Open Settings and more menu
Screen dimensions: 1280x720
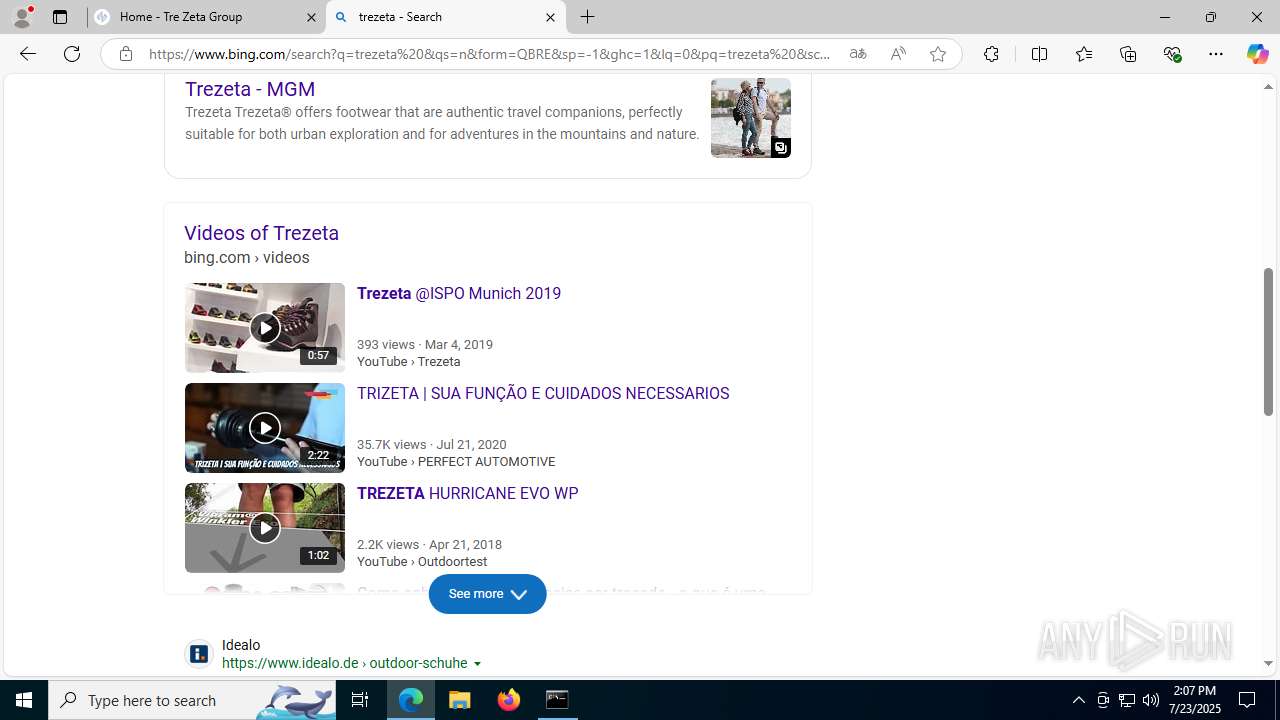[1216, 54]
